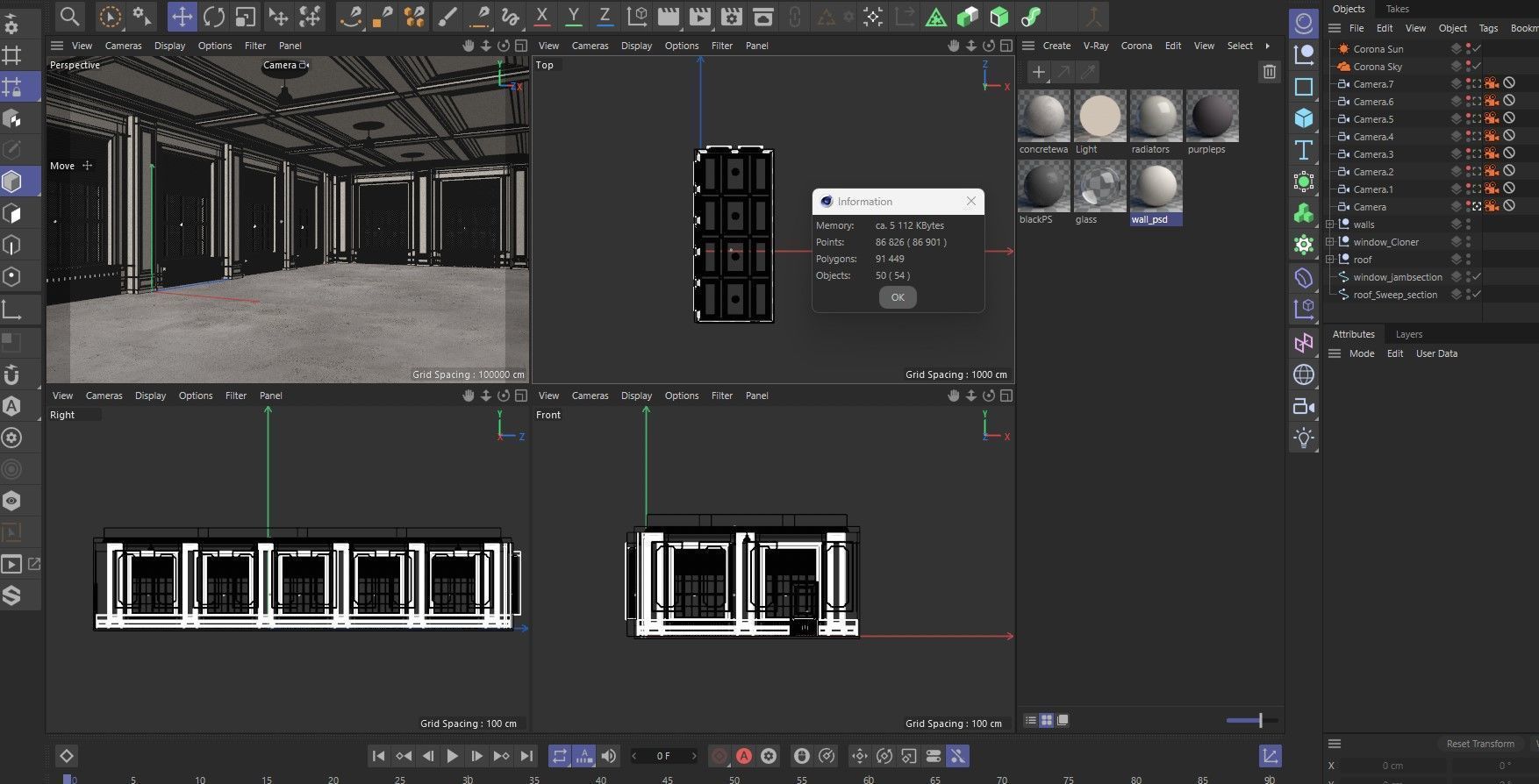Click the Model mode cube icon in left toolbar

point(12,182)
